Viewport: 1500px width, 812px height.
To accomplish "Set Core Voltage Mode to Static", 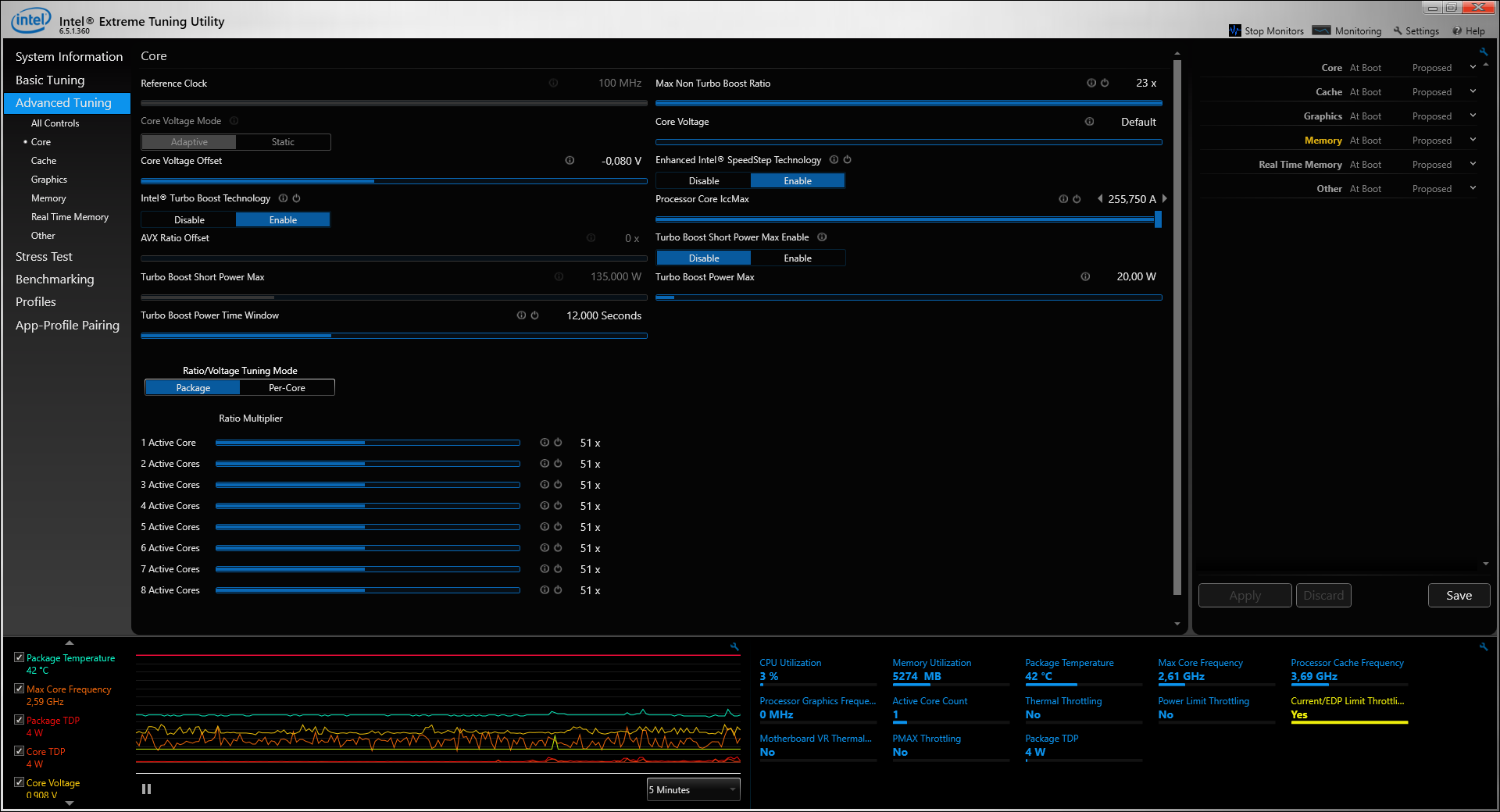I will 283,142.
